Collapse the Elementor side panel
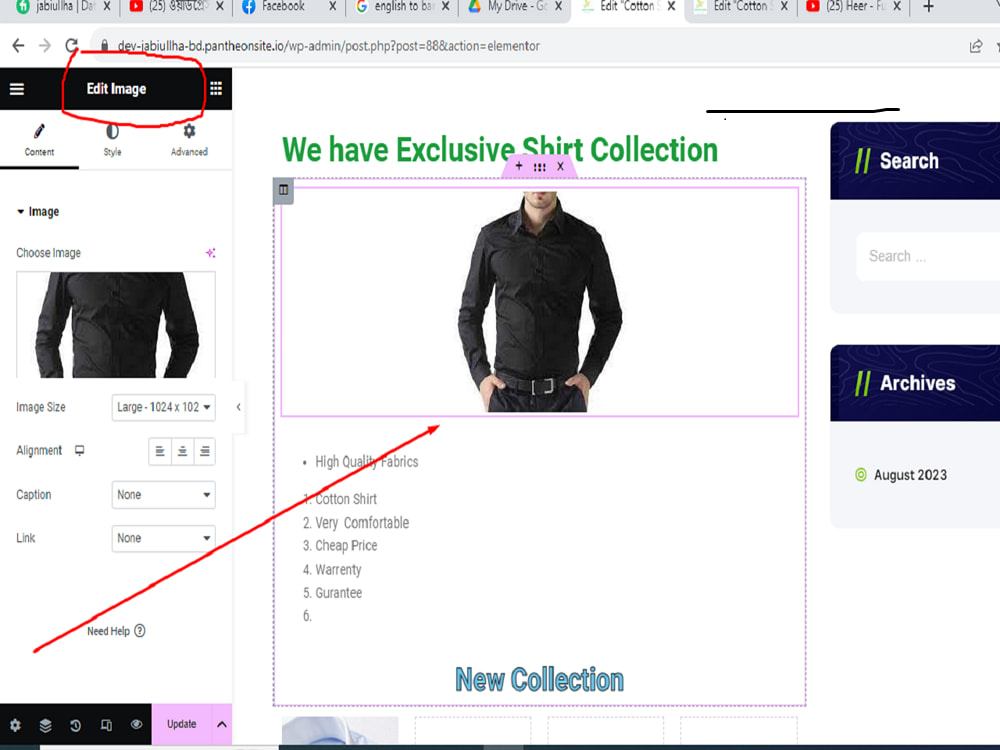Viewport: 1000px width, 750px height. [238, 407]
